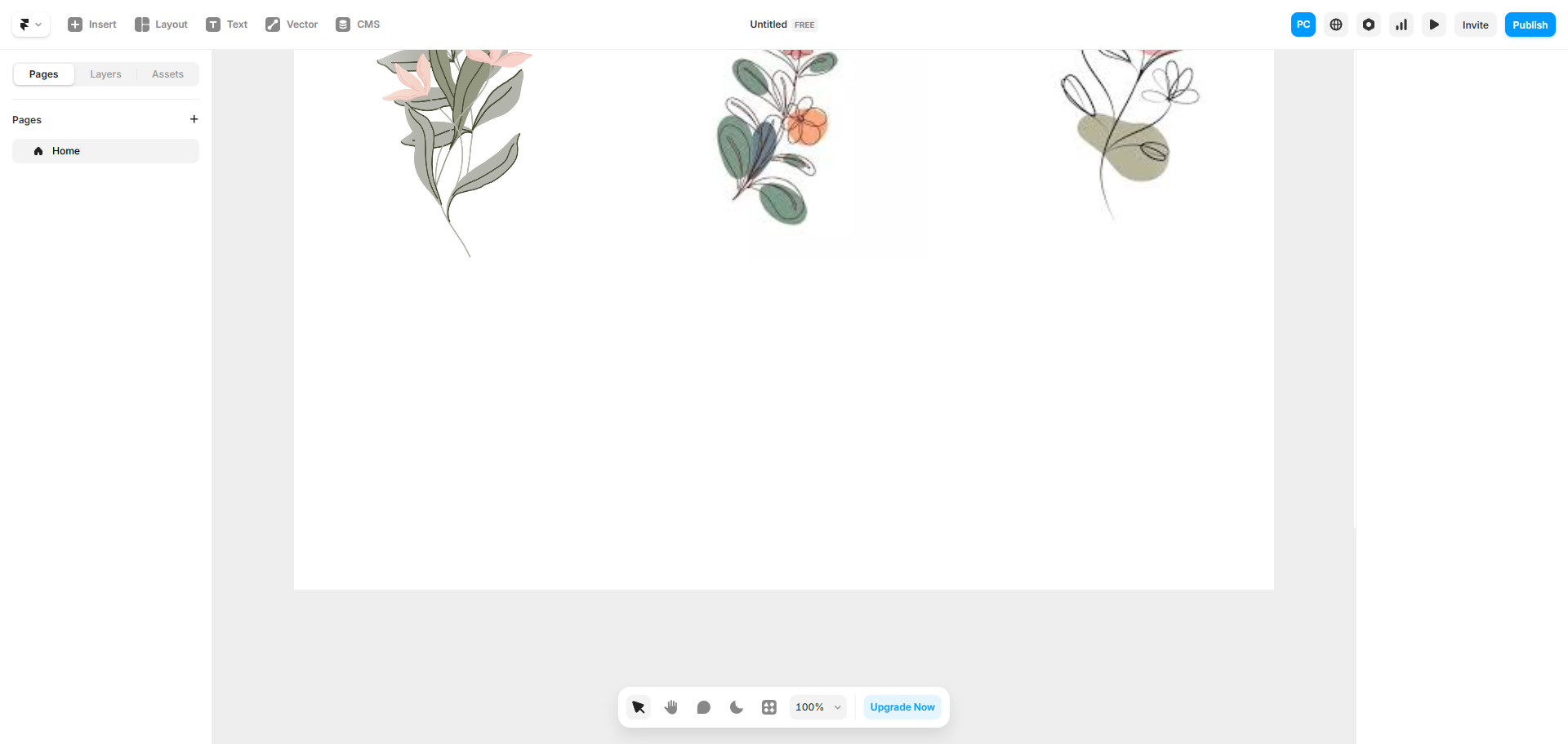
Task: Expand the 100% zoom dropdown
Action: pyautogui.click(x=818, y=707)
